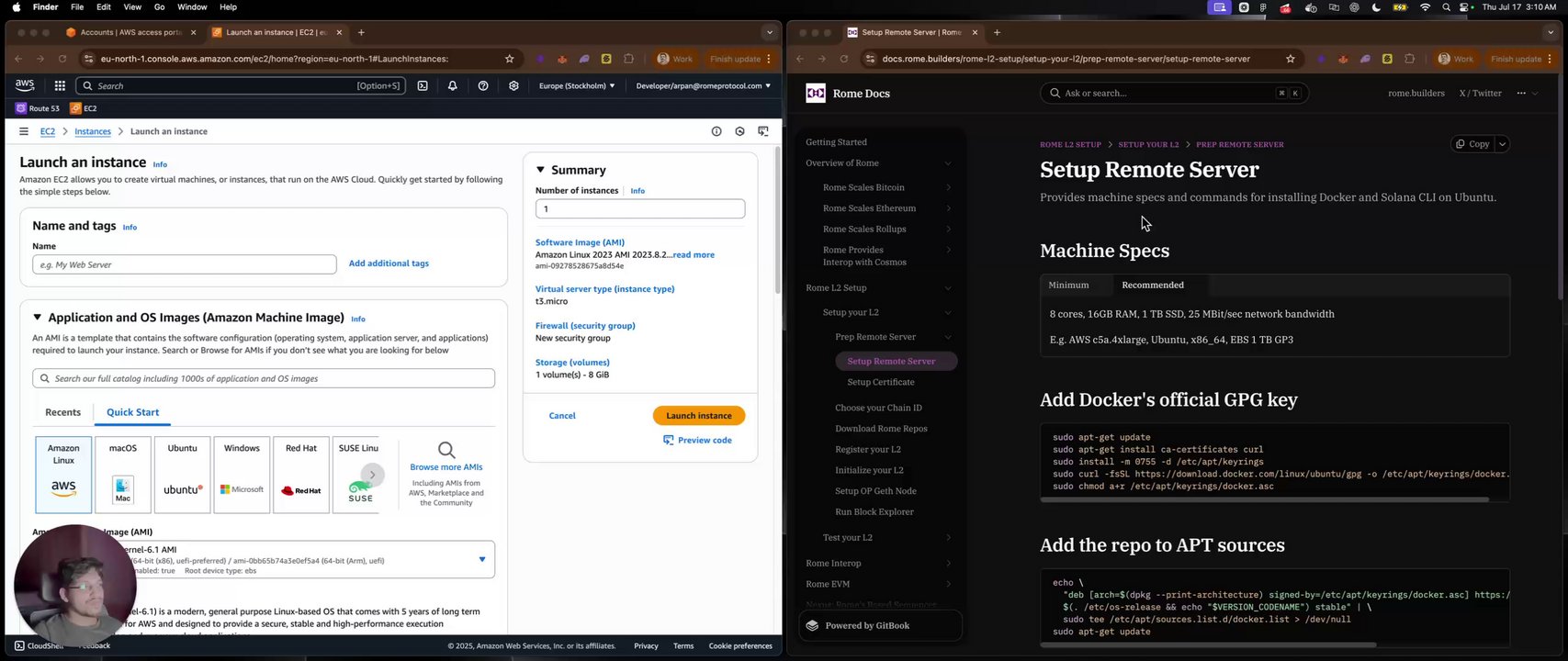Open a new tab in AWS window

[361, 32]
